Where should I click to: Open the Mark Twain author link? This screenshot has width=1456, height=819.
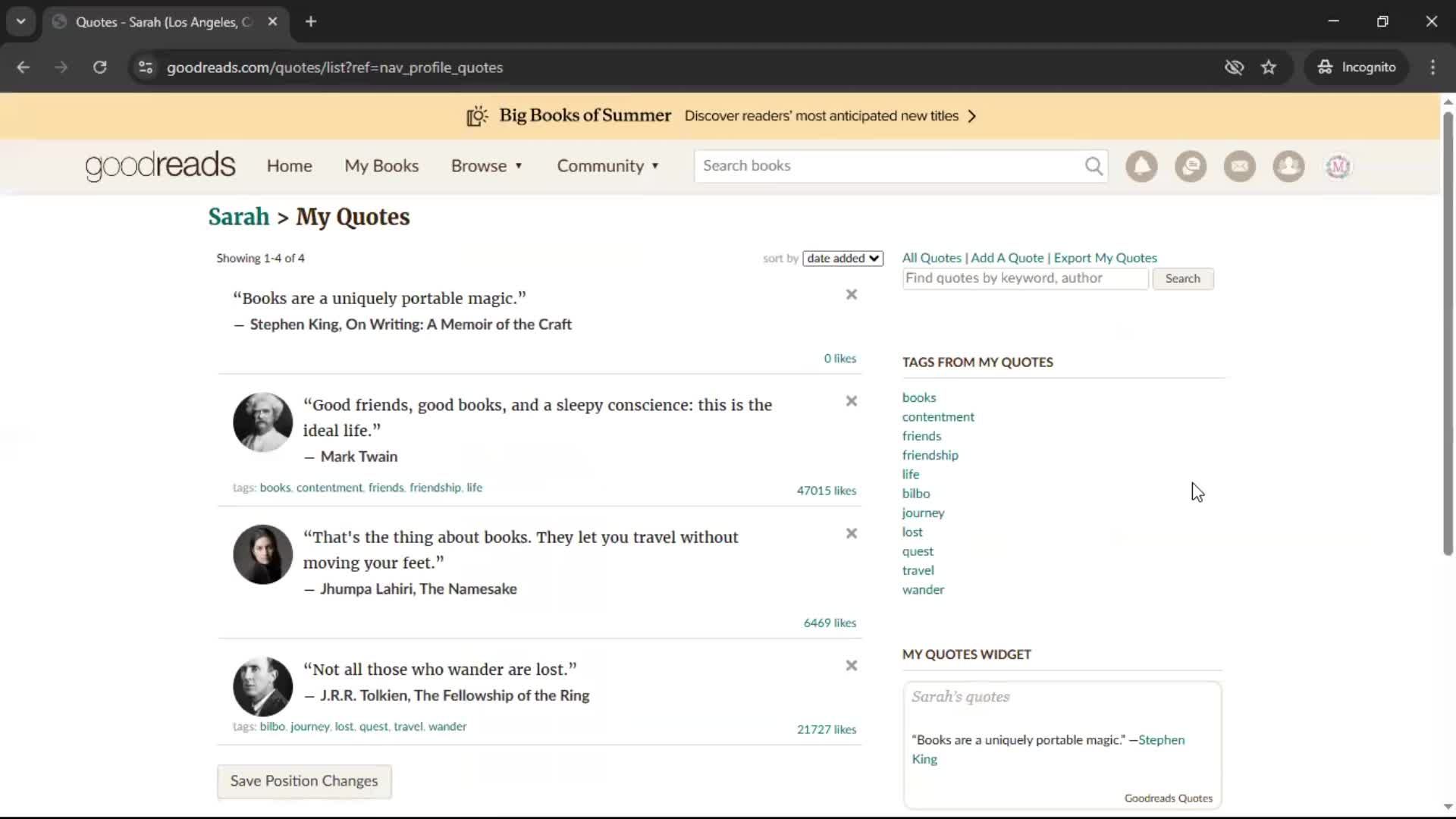(x=359, y=457)
